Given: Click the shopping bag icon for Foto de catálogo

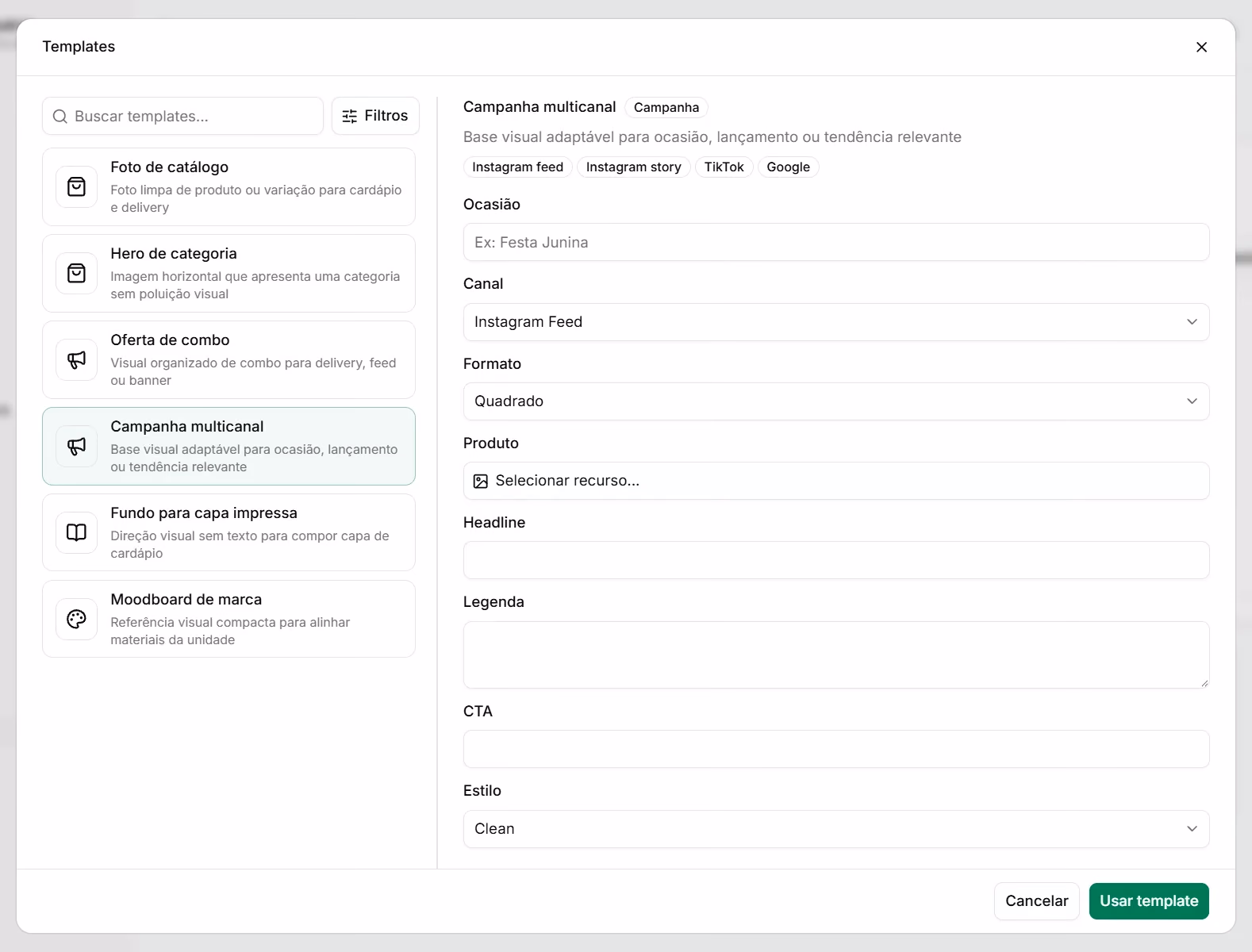Looking at the screenshot, I should (76, 187).
